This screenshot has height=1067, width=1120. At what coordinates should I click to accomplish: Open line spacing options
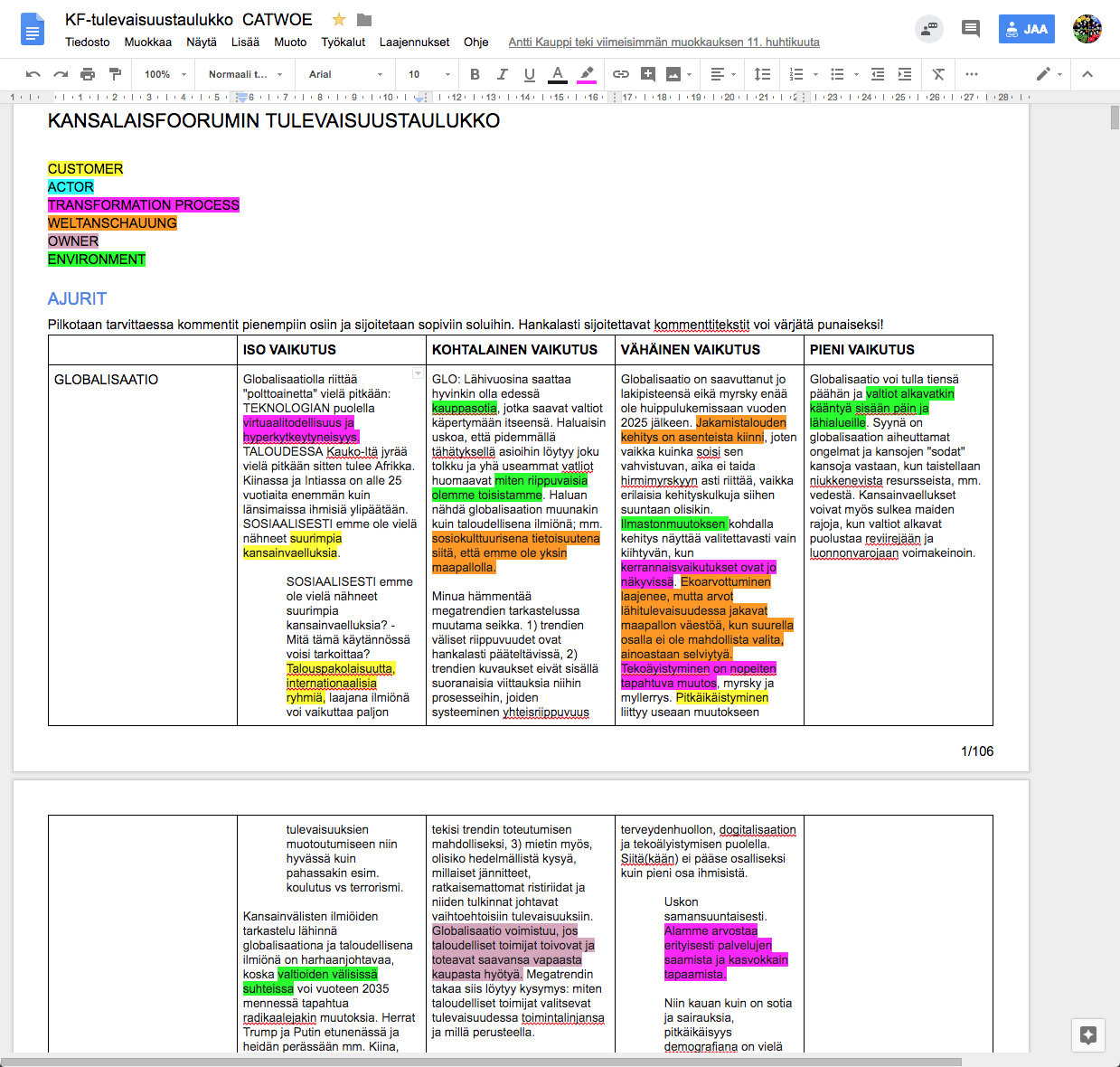(763, 74)
